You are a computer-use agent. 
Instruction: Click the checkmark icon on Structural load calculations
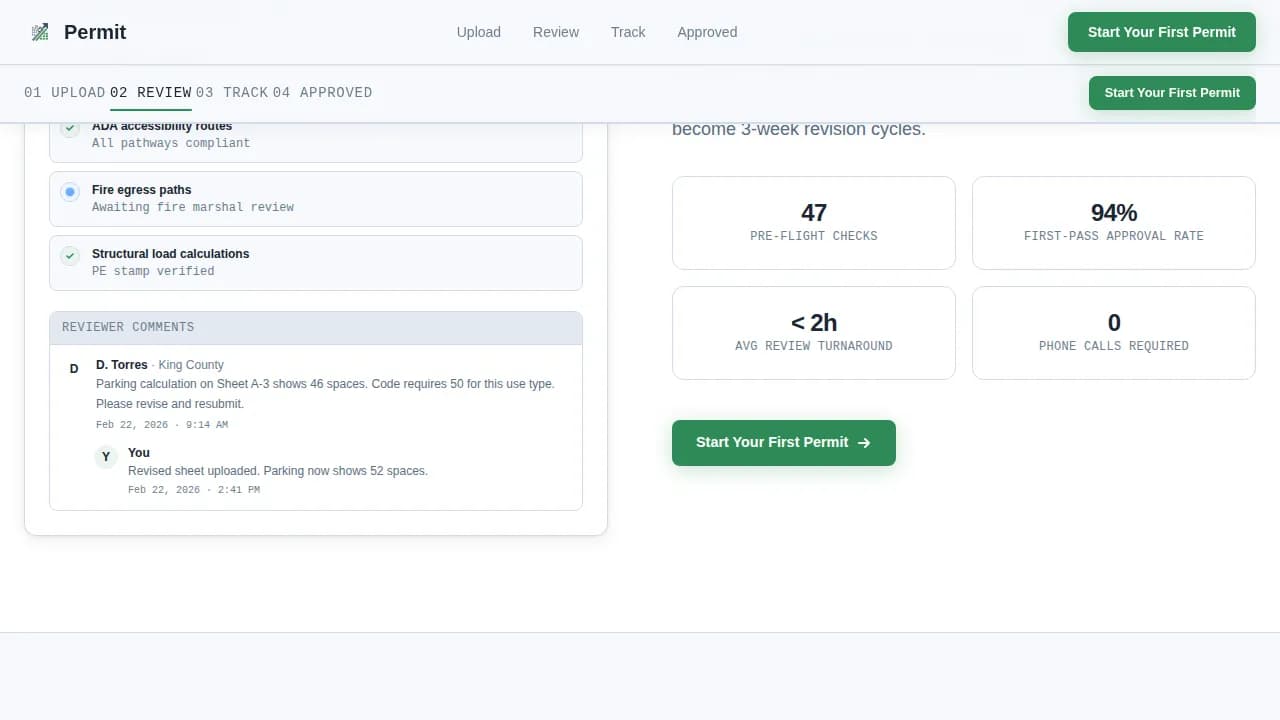69,256
